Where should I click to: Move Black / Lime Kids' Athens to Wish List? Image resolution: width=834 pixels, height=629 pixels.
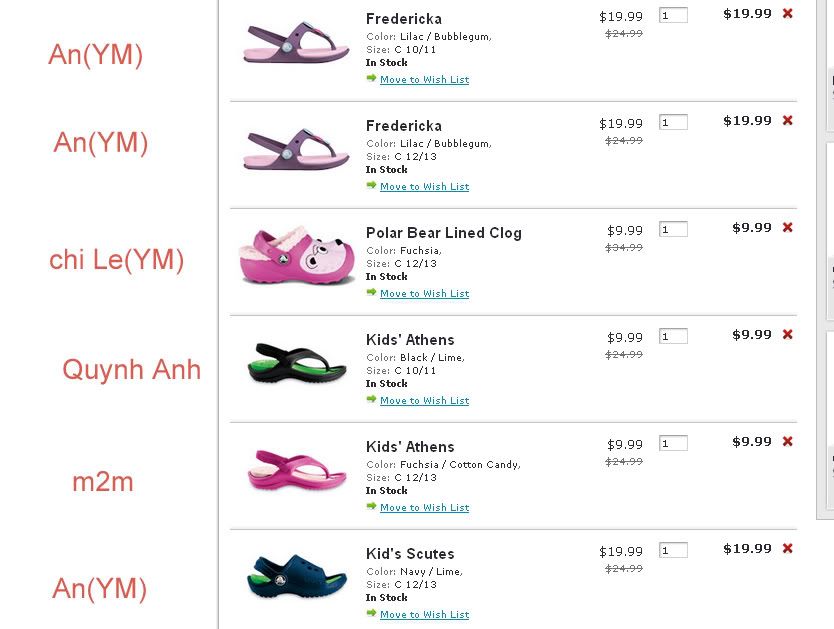tap(424, 401)
